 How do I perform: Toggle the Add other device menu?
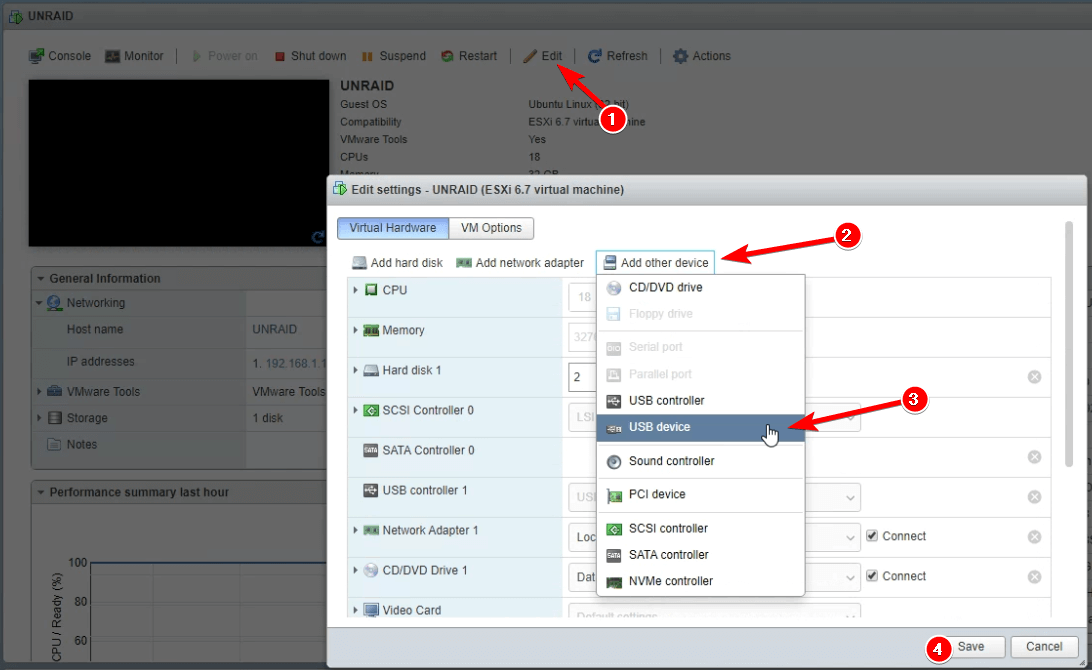click(655, 263)
